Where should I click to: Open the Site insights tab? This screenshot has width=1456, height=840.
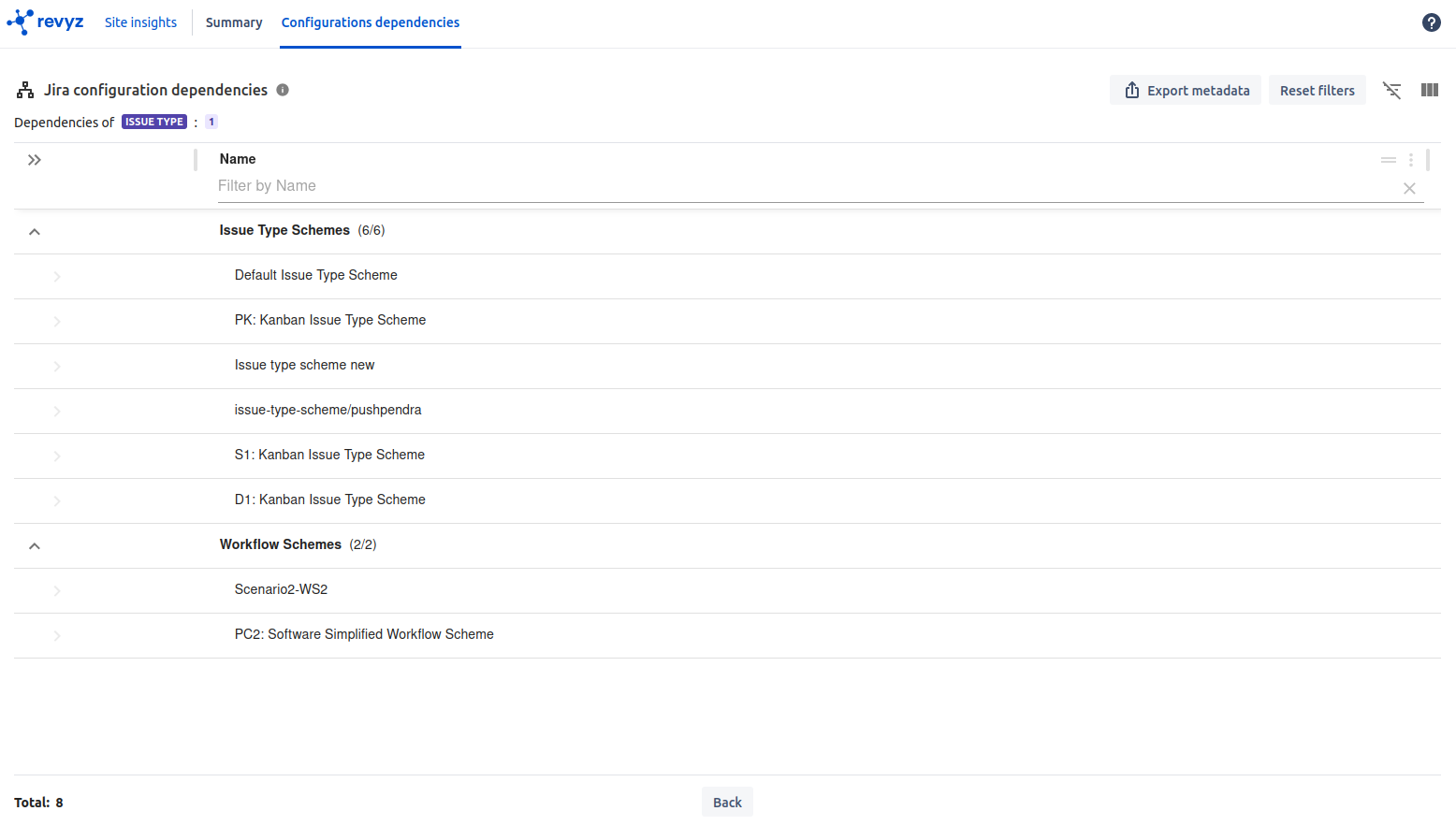(x=140, y=22)
